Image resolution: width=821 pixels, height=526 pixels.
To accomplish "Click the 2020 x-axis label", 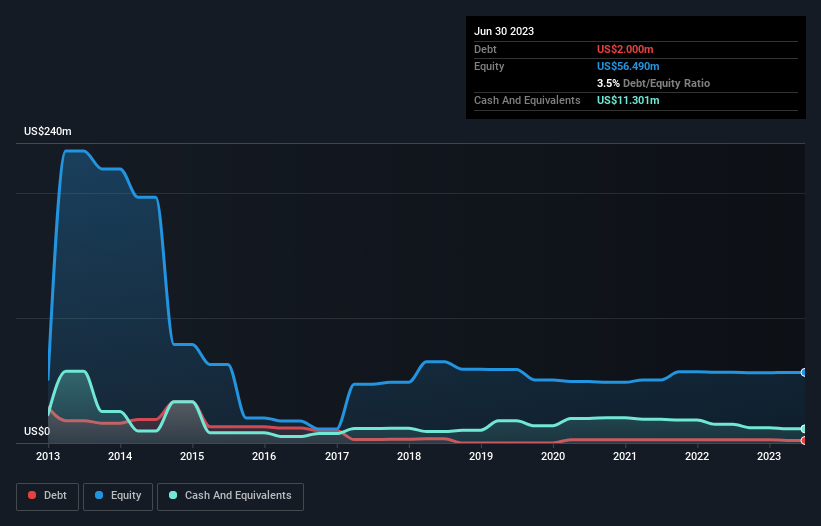I will 553,456.
